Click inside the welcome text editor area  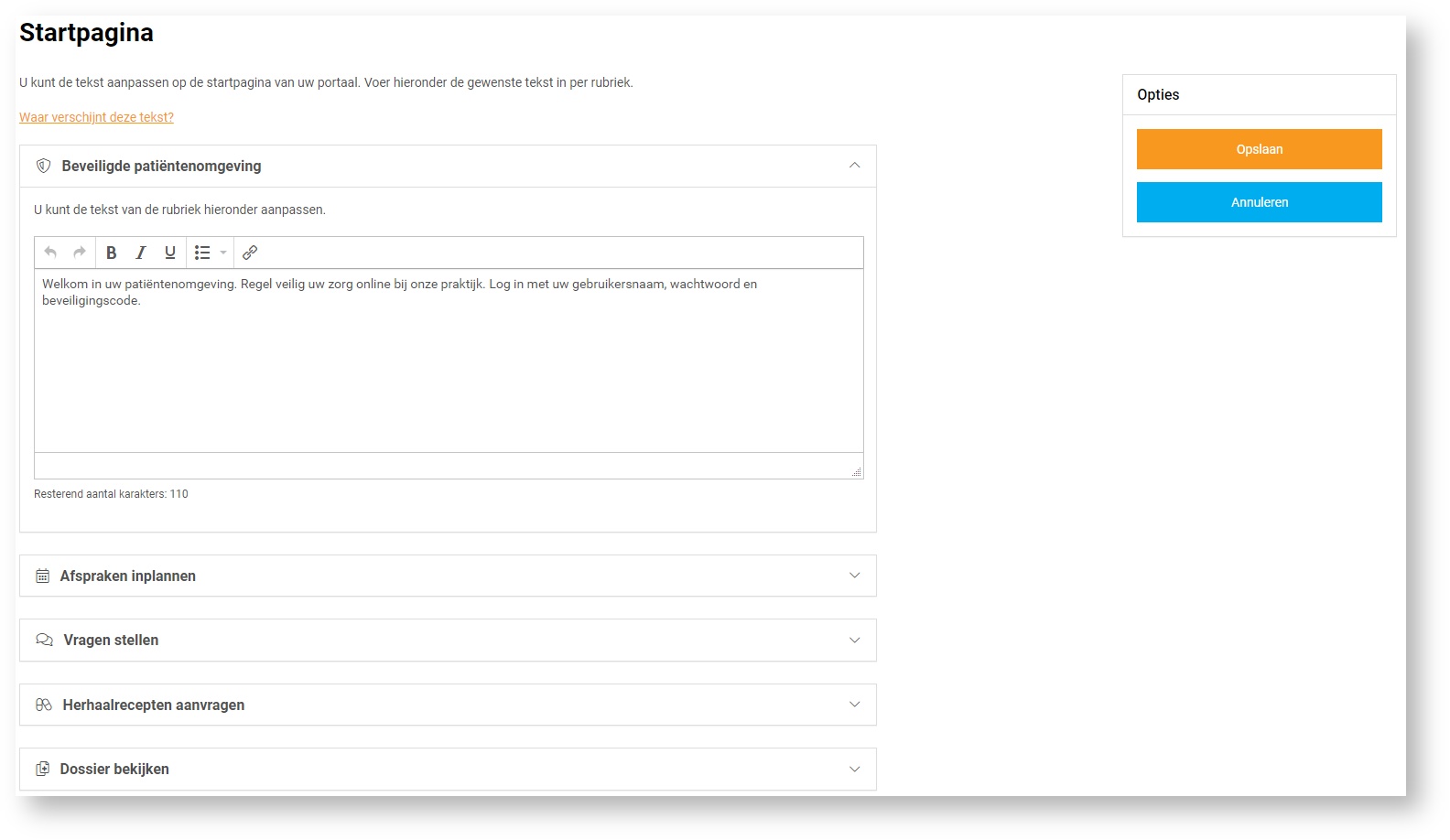click(449, 366)
